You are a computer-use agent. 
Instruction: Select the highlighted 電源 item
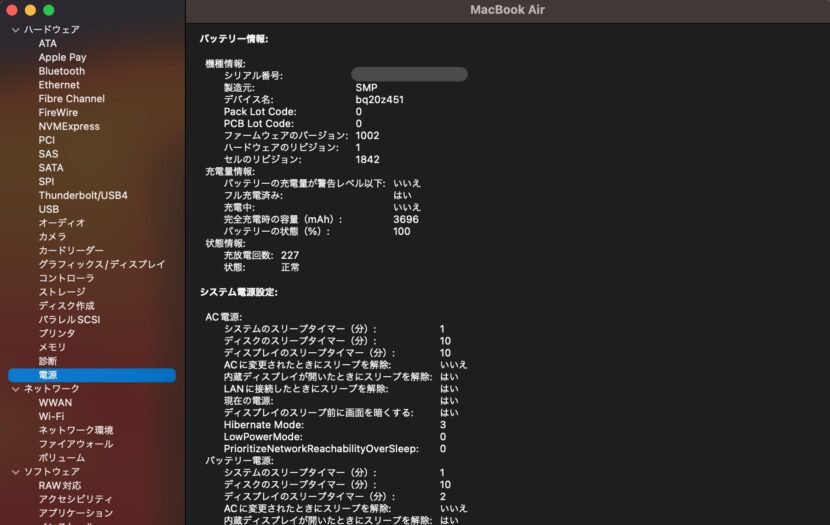pyautogui.click(x=92, y=375)
